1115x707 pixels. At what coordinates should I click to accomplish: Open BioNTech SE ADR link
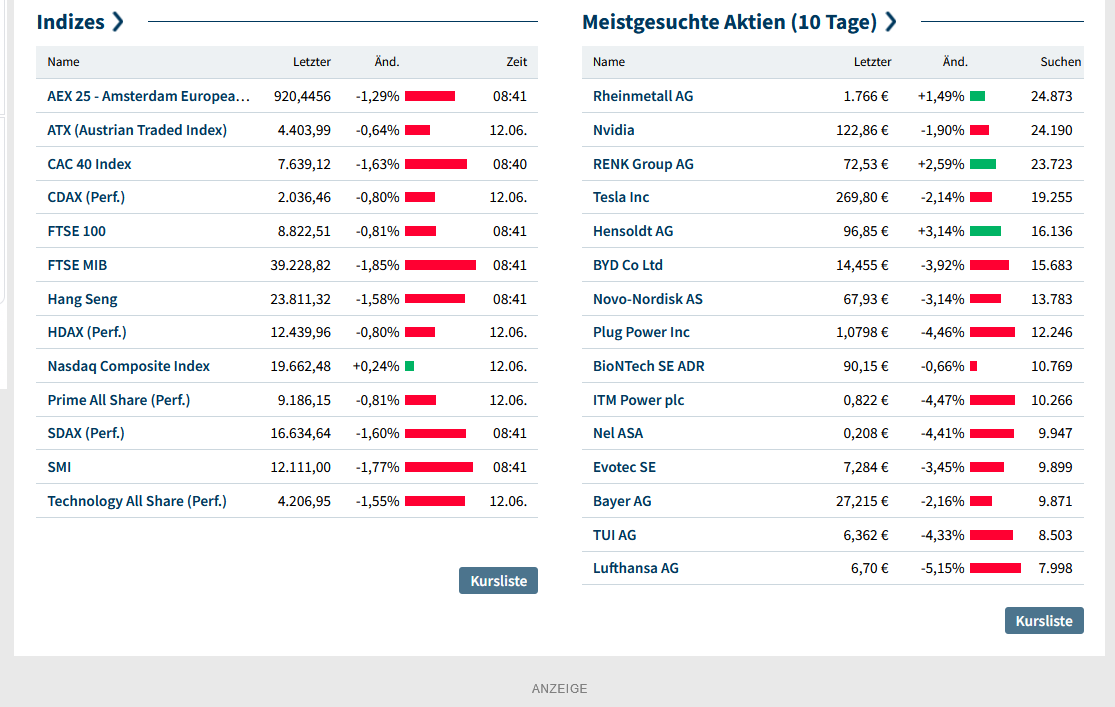tap(649, 366)
